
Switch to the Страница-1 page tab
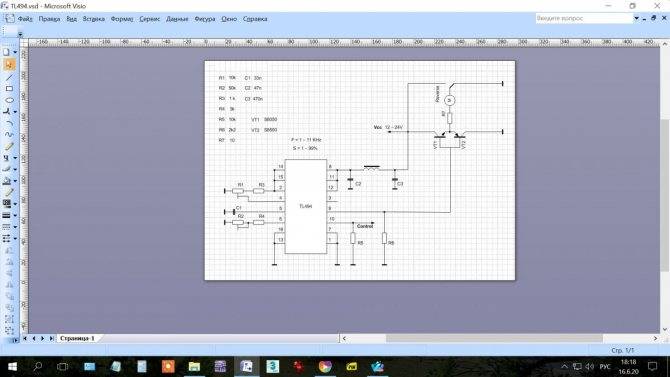pos(77,338)
